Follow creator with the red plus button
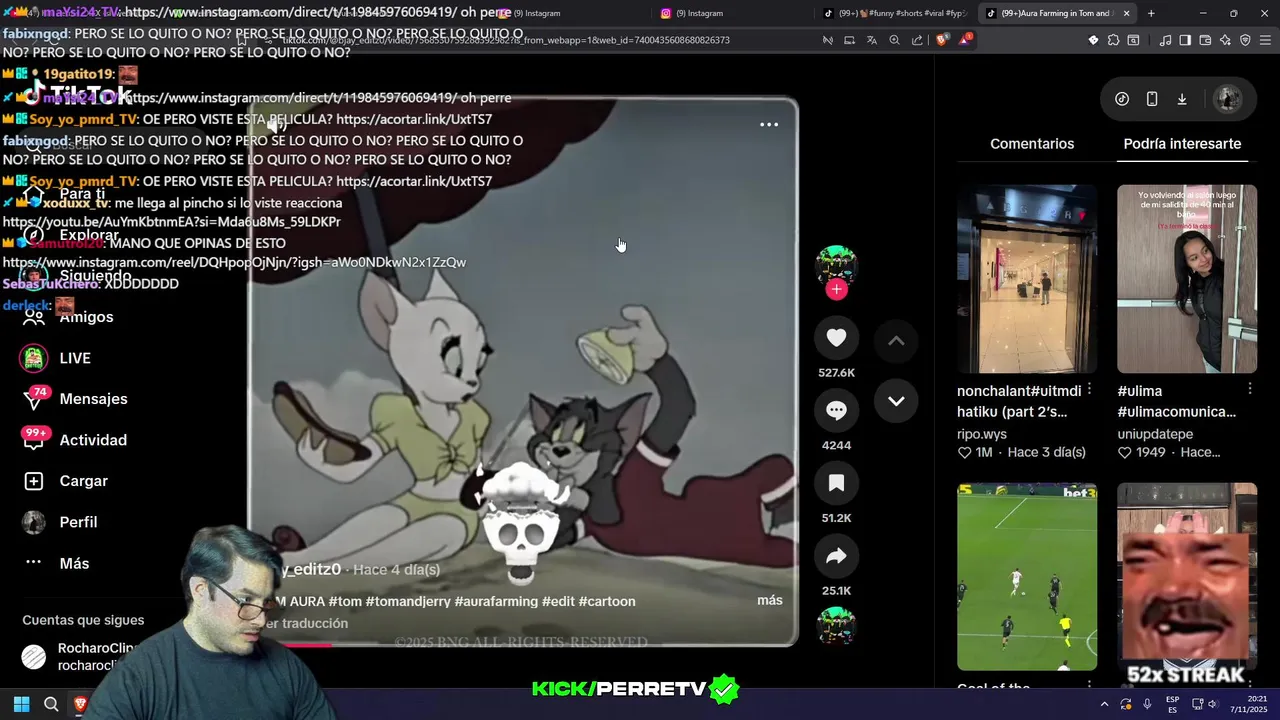Viewport: 1280px width, 720px height. [836, 289]
